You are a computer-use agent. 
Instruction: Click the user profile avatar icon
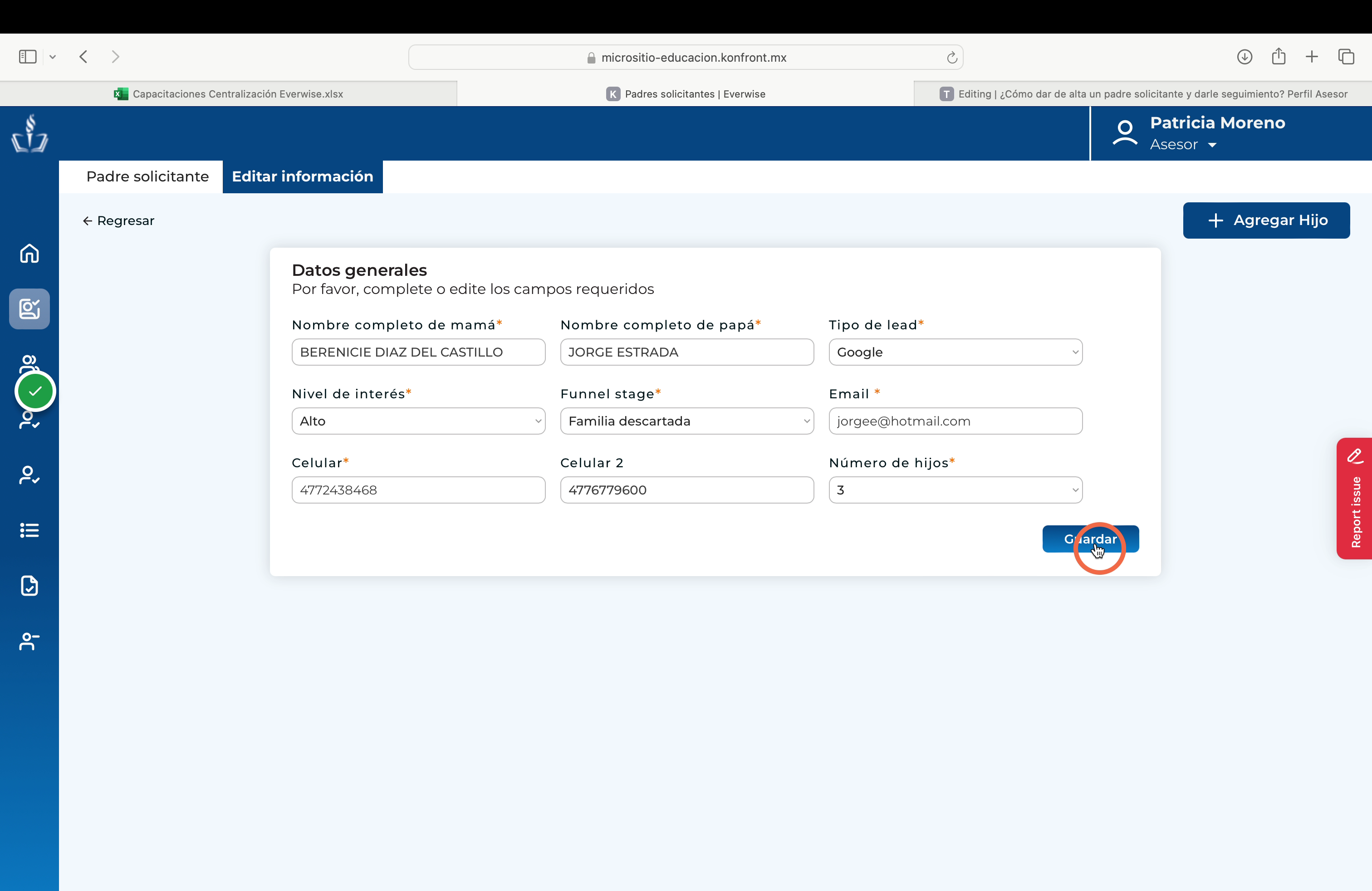[x=1124, y=133]
